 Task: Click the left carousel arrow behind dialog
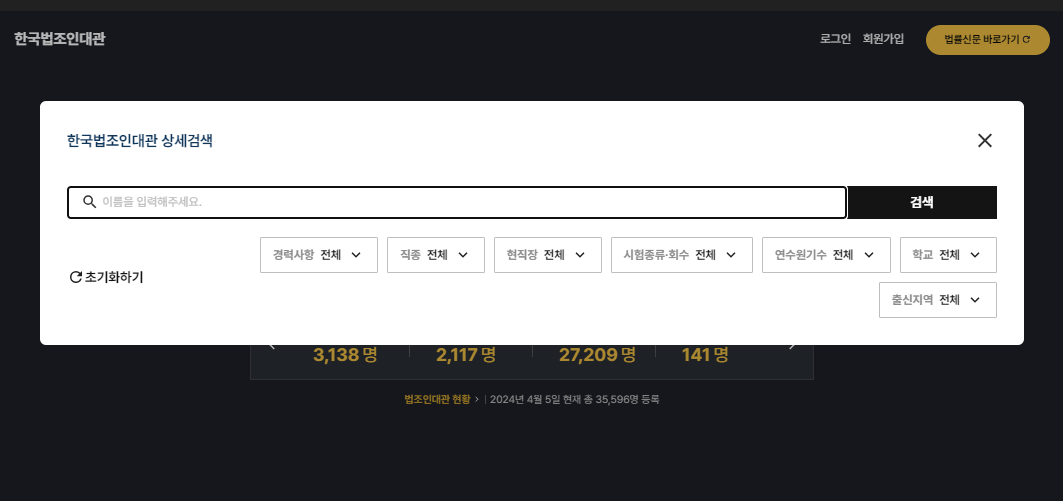[273, 347]
